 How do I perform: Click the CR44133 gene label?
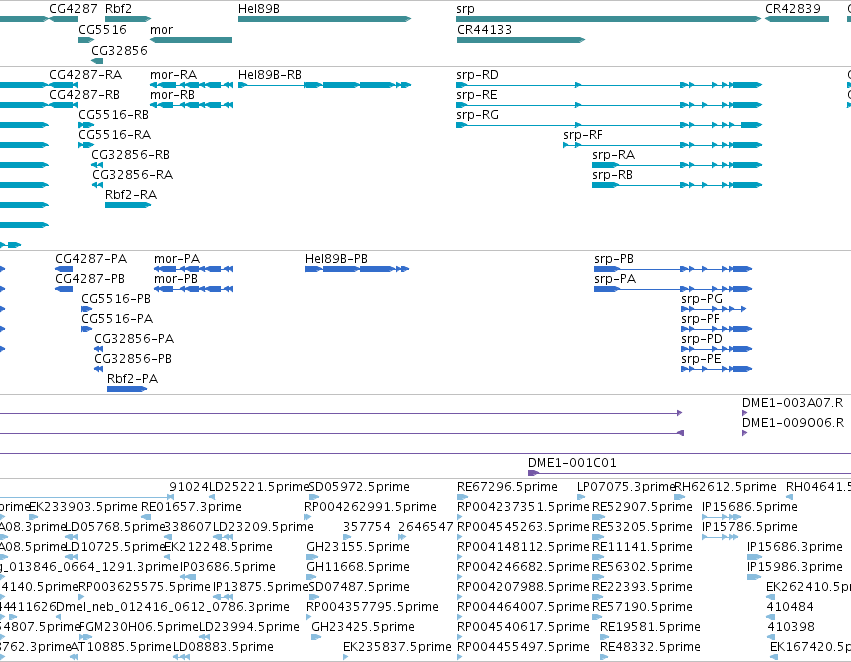pos(484,29)
